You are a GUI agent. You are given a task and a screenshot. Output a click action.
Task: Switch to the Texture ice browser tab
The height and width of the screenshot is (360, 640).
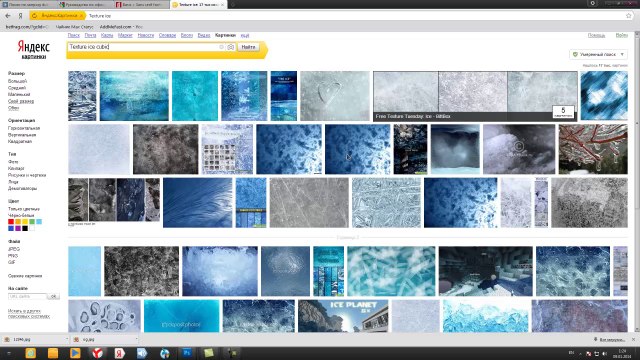pos(198,4)
